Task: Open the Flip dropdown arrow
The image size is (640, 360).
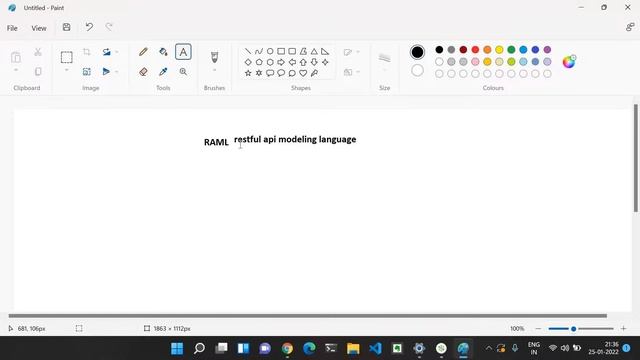Action: [x=117, y=72]
